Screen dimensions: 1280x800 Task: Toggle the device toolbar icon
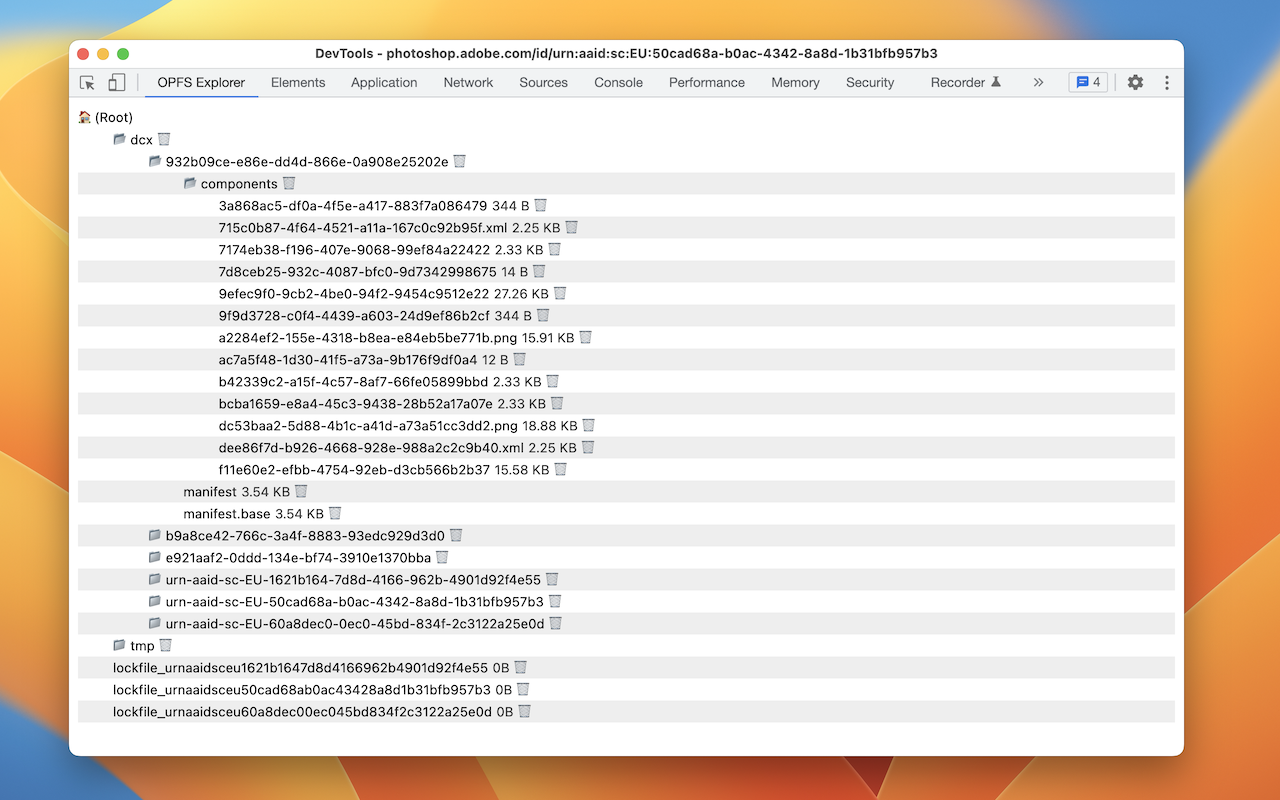[117, 83]
